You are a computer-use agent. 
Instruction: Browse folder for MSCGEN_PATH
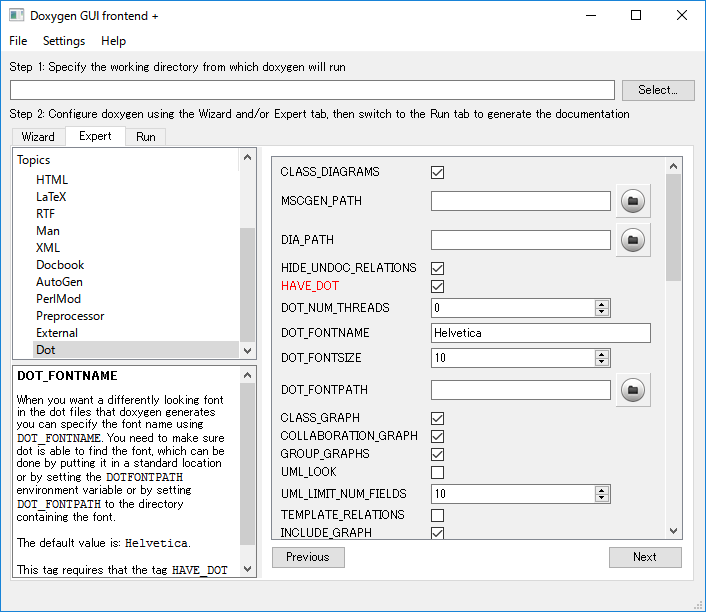633,201
